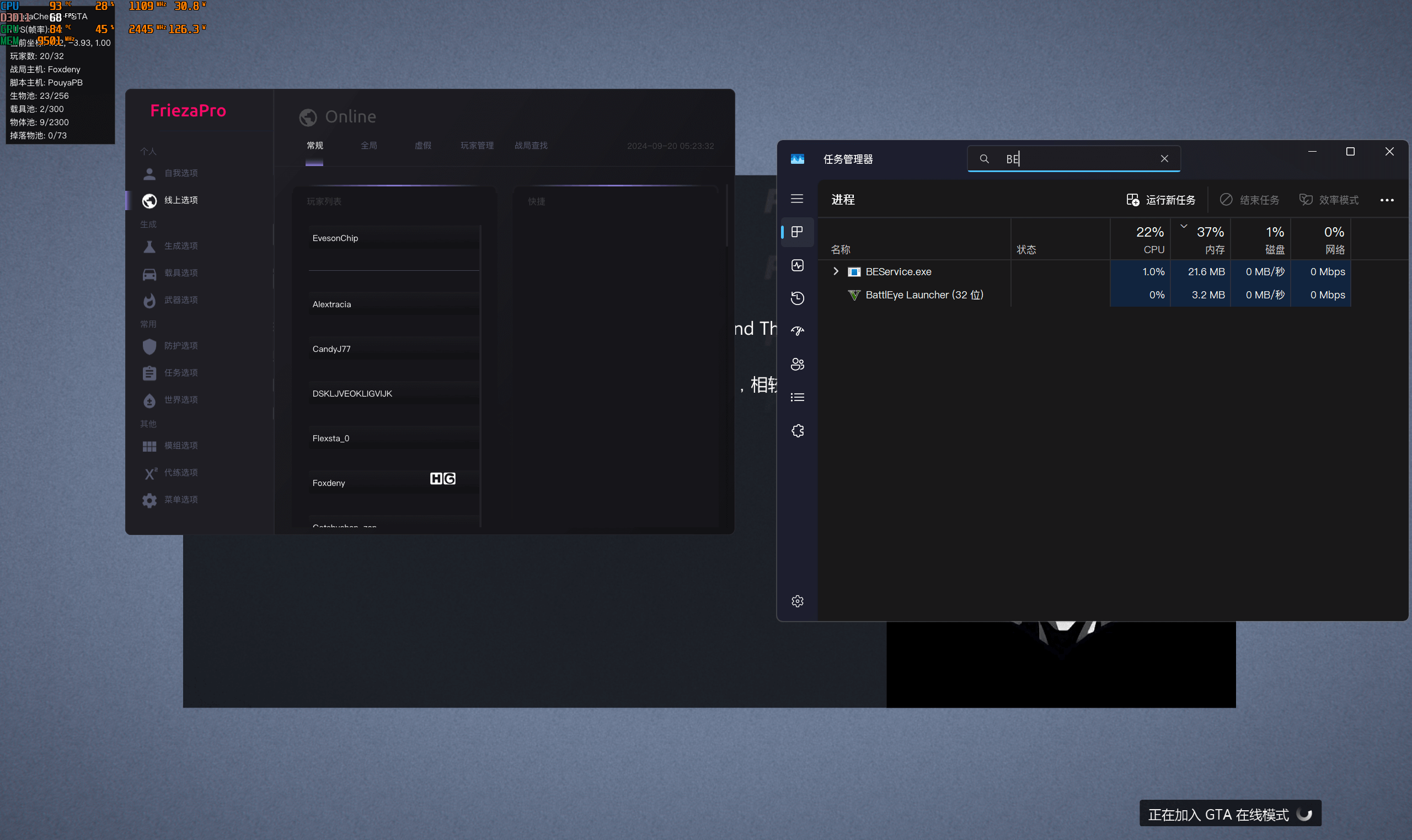Select the BEService.exe process name

point(898,272)
